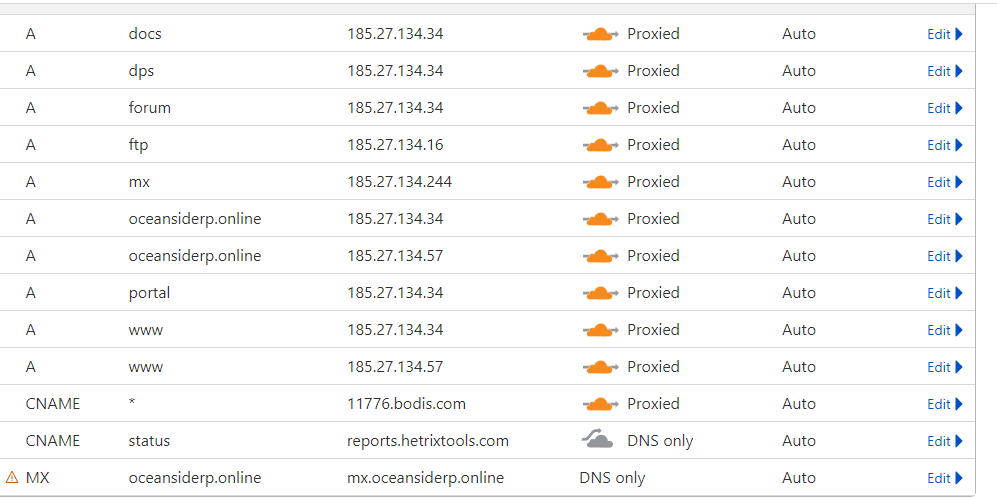
Task: Click the proxied cloud icon for mx A record
Action: [x=600, y=182]
